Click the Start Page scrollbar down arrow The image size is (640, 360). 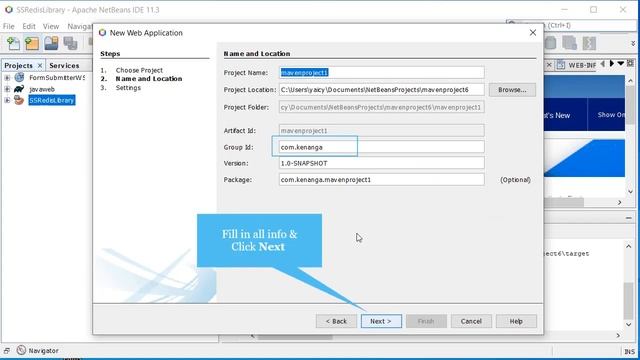[x=631, y=191]
